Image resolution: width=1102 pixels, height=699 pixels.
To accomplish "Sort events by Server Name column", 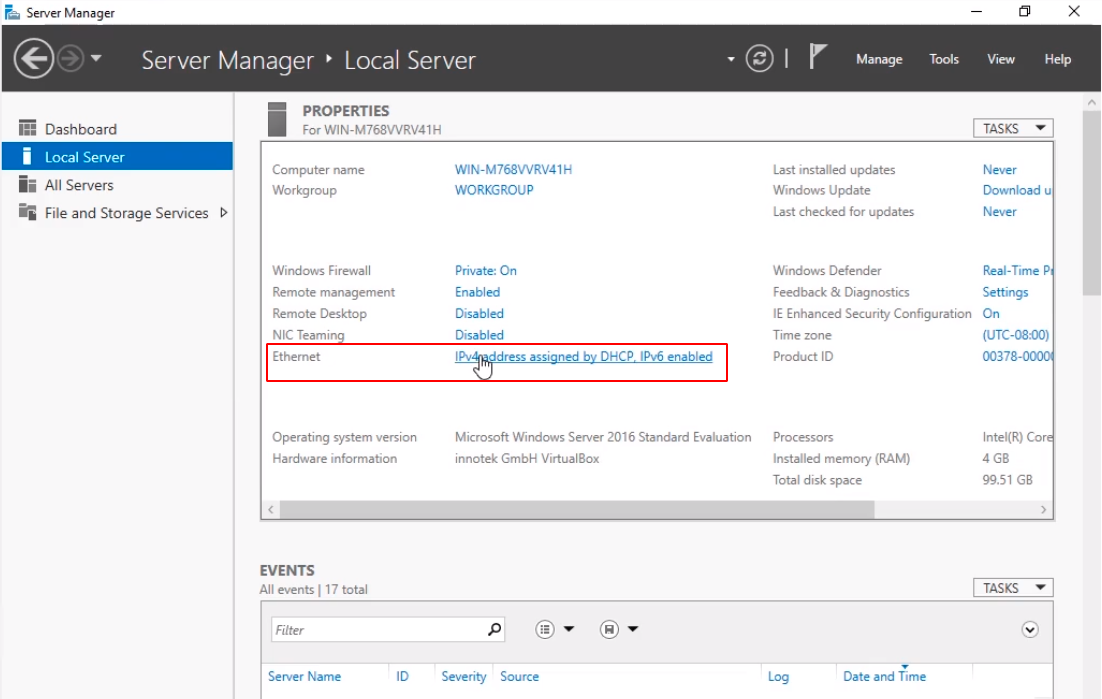I will coord(304,676).
